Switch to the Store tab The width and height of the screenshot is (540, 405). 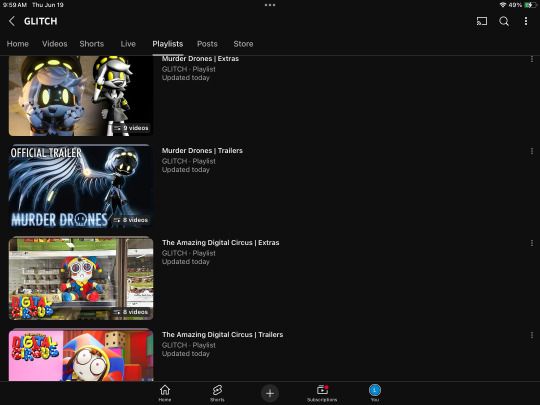[243, 44]
